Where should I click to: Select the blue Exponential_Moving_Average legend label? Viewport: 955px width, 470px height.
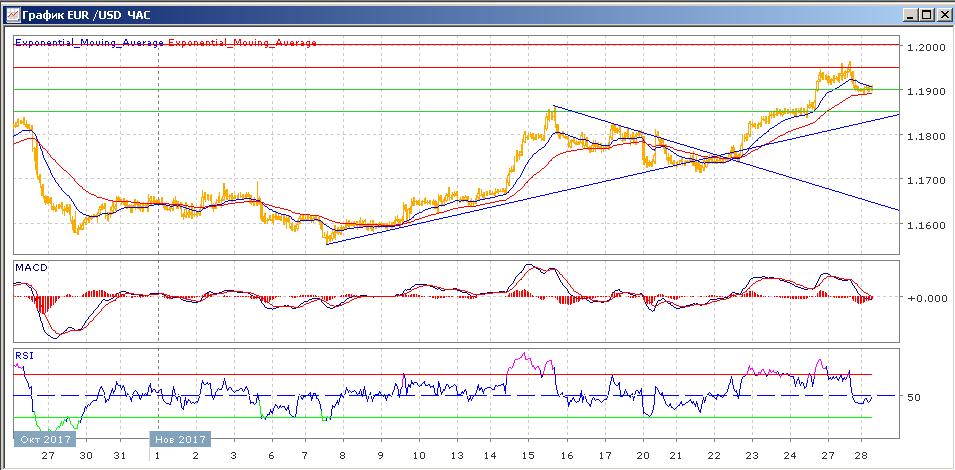(89, 43)
